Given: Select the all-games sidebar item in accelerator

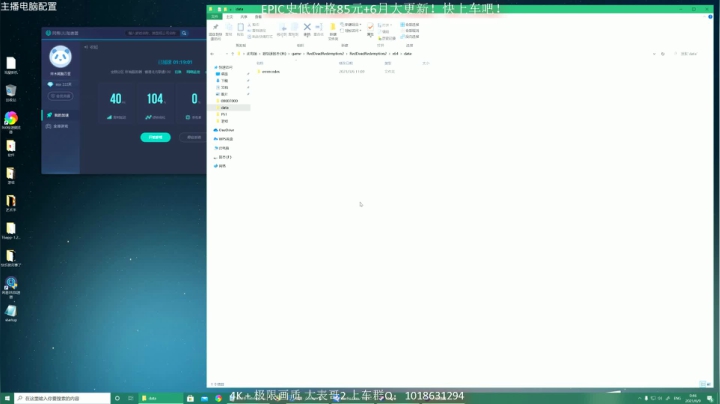Looking at the screenshot, I should [60, 126].
